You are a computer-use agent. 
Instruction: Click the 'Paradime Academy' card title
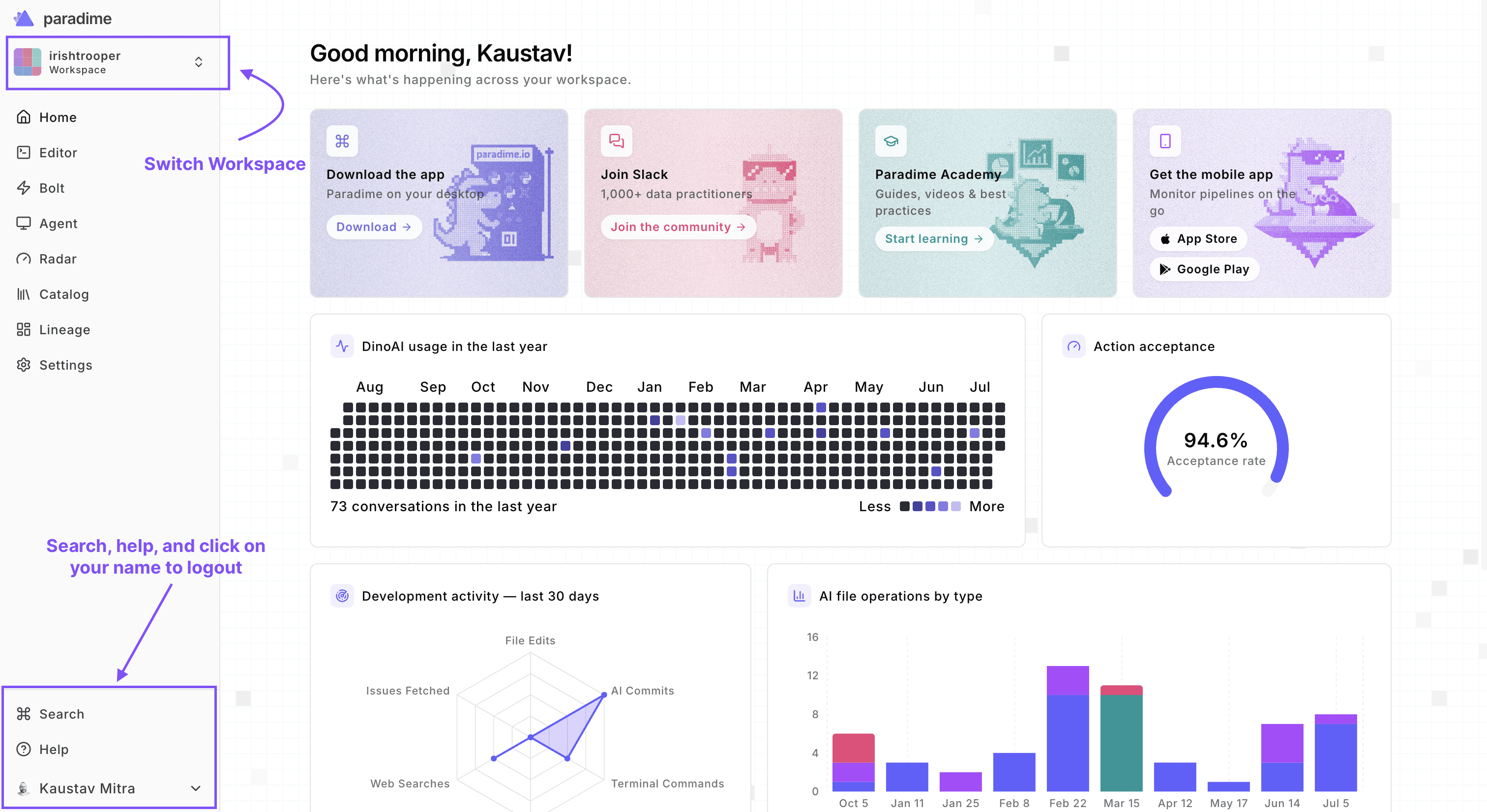(x=938, y=174)
